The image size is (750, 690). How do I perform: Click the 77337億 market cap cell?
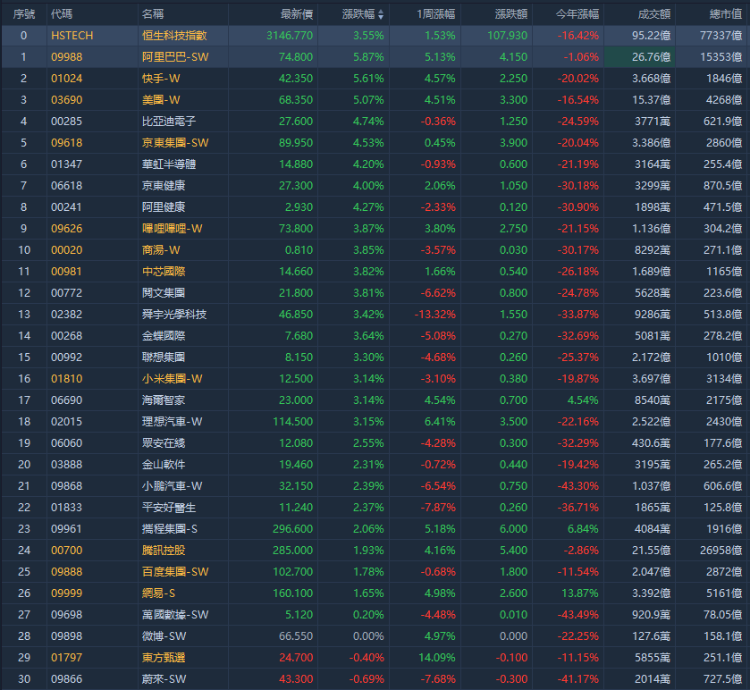(721, 35)
